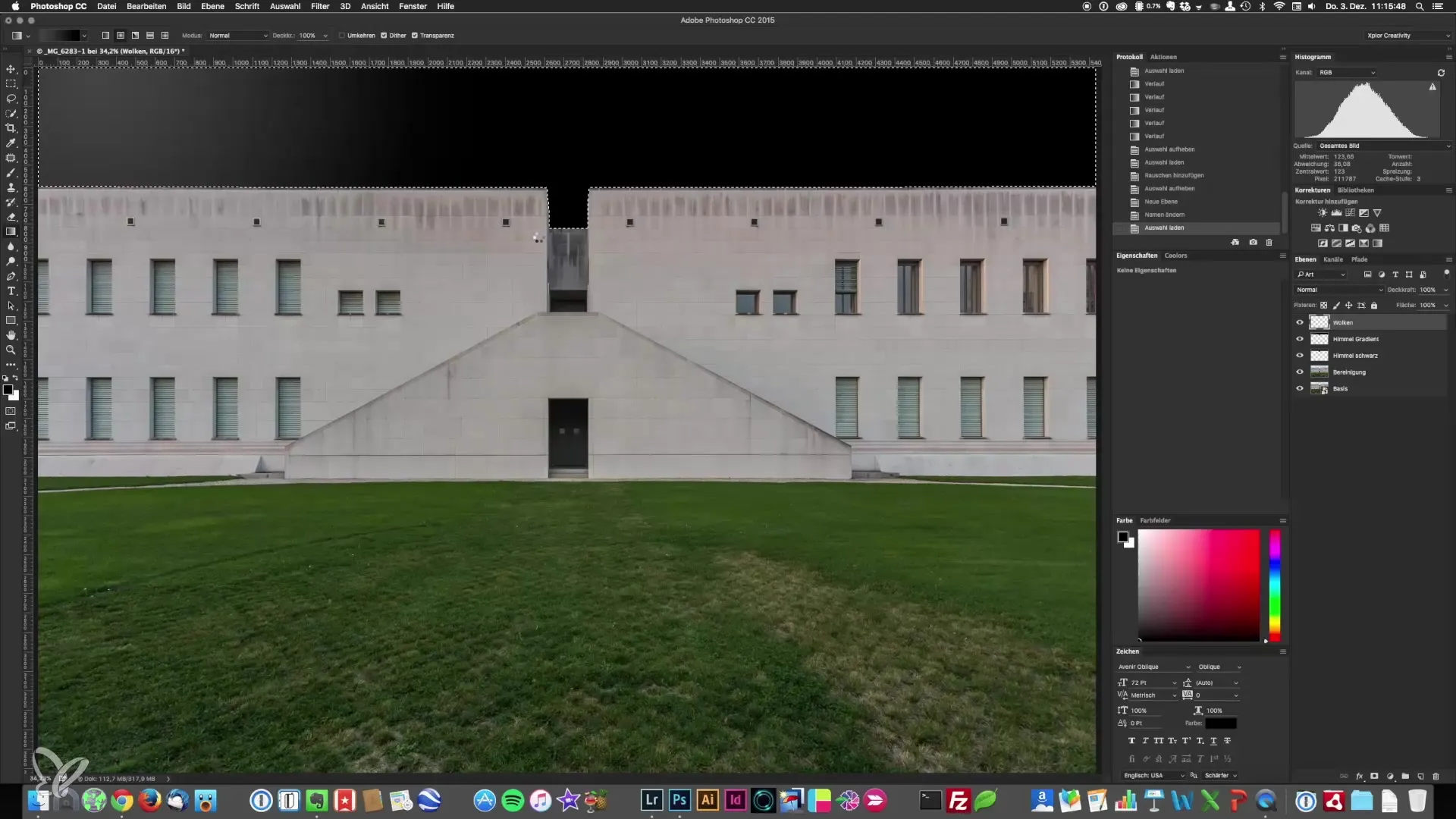Open the Ebene menu
This screenshot has width=1456, height=819.
coord(212,6)
